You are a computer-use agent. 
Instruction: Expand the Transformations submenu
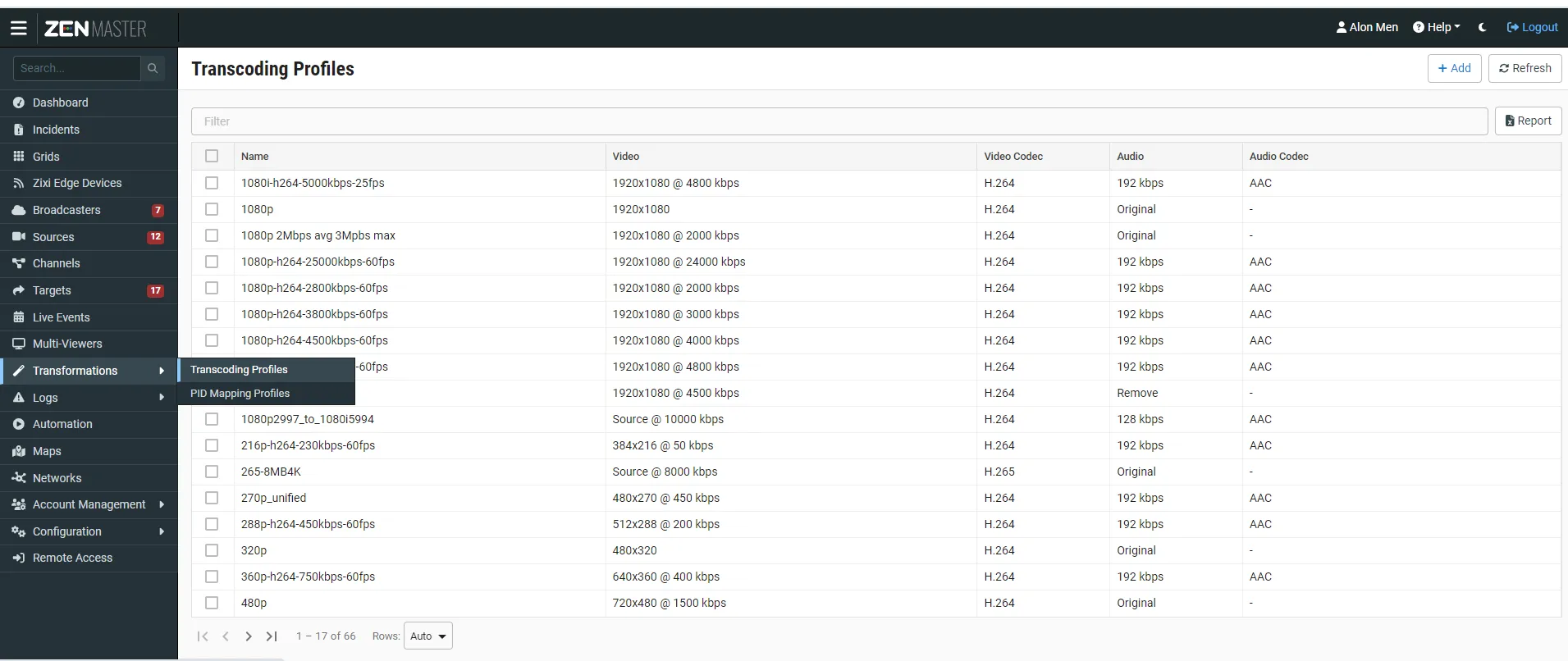[x=89, y=371]
